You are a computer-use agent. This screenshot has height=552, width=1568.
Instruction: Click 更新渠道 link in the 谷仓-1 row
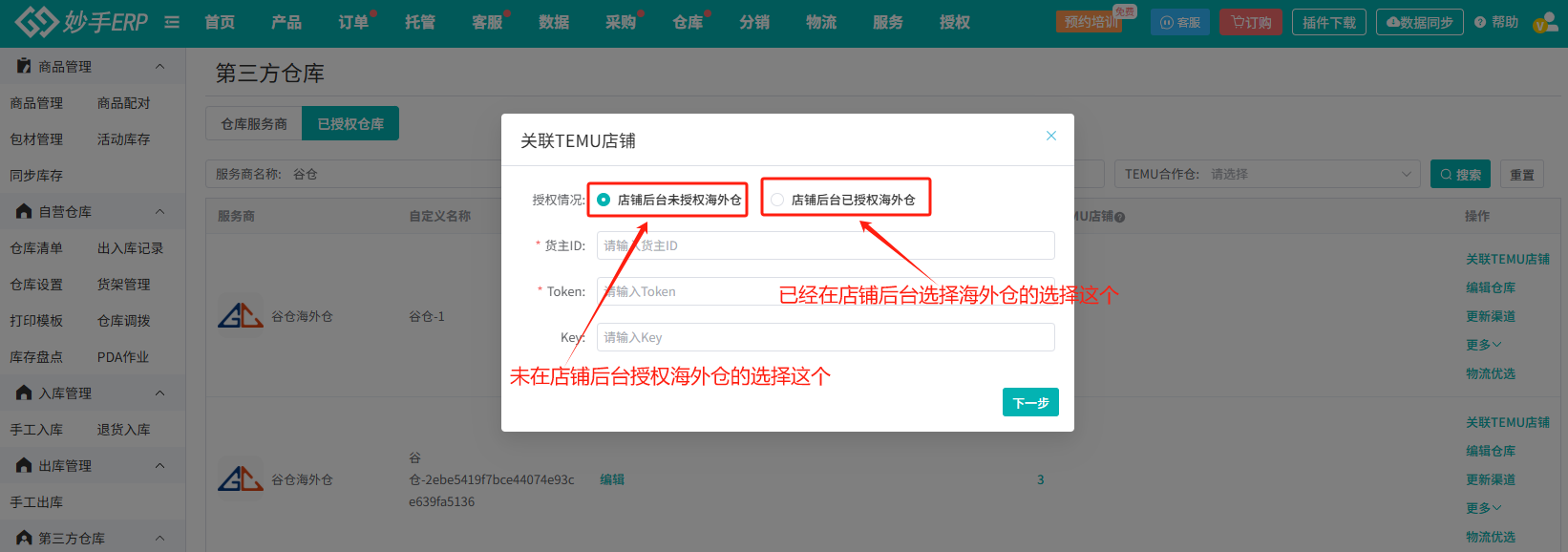tap(1491, 316)
